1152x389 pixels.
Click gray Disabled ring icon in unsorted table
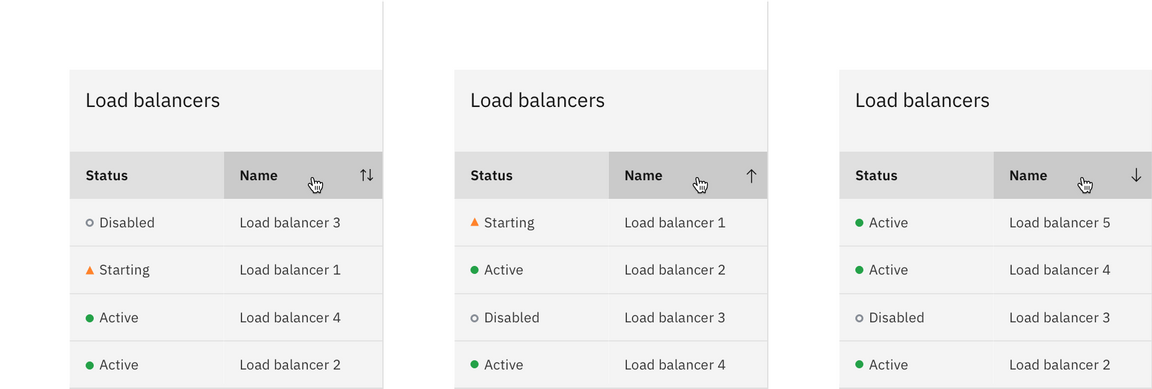[x=90, y=223]
